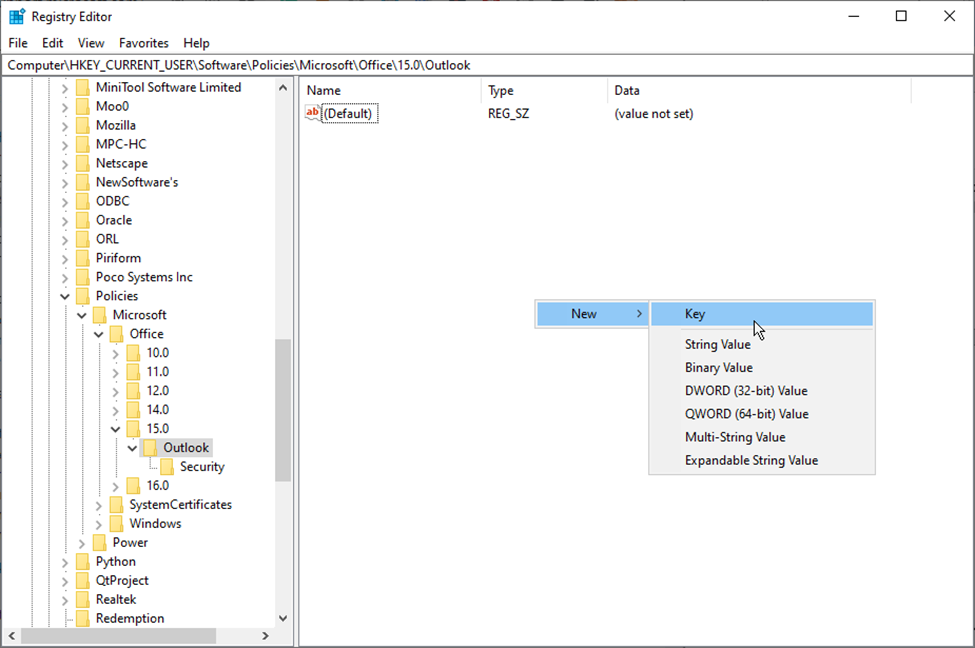Click the MiniTool Software Limited folder icon

point(83,88)
